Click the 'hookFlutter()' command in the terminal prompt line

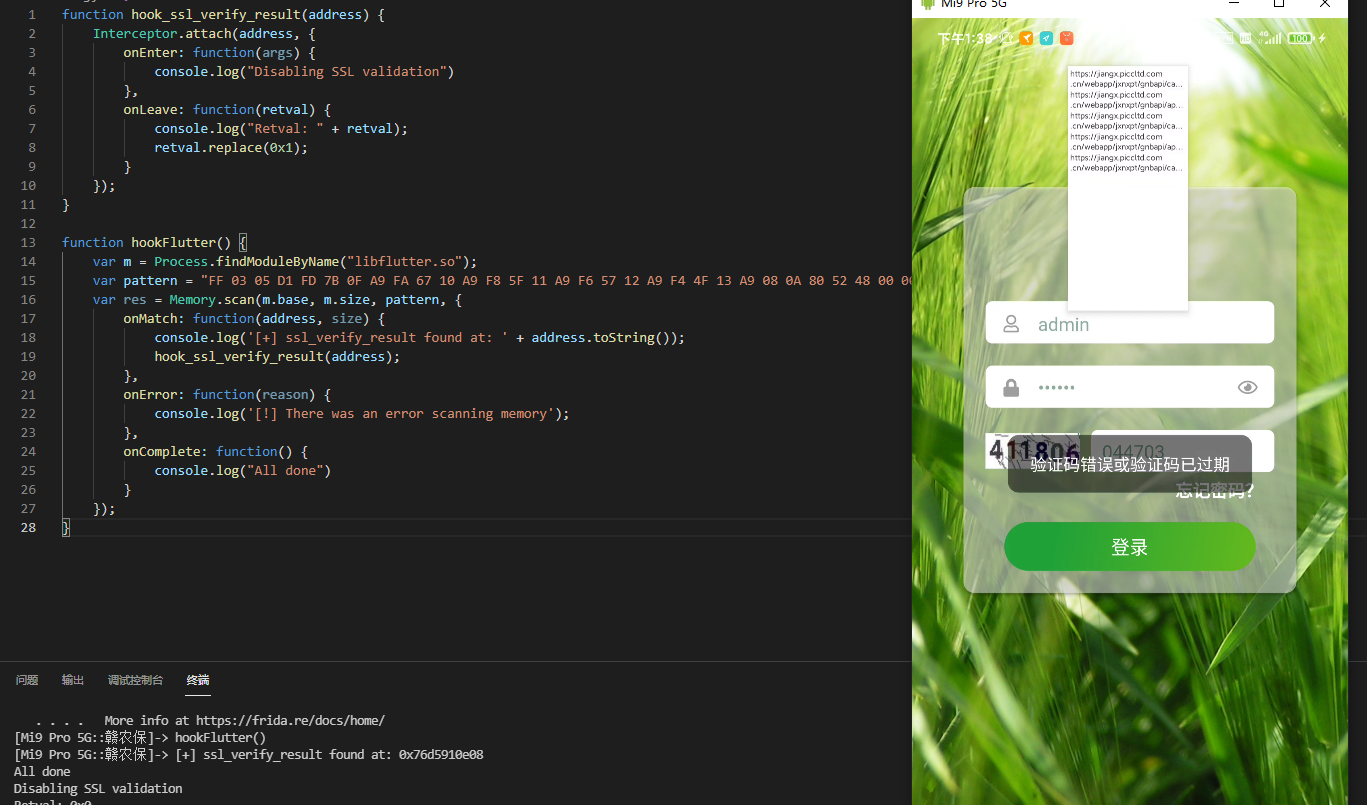220,737
